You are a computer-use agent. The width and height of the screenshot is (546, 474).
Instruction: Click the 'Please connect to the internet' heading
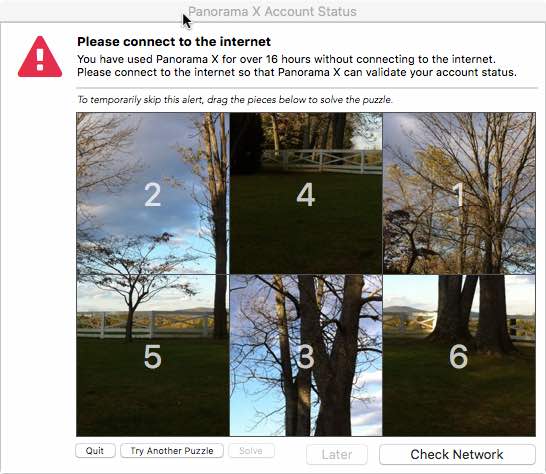[x=174, y=42]
